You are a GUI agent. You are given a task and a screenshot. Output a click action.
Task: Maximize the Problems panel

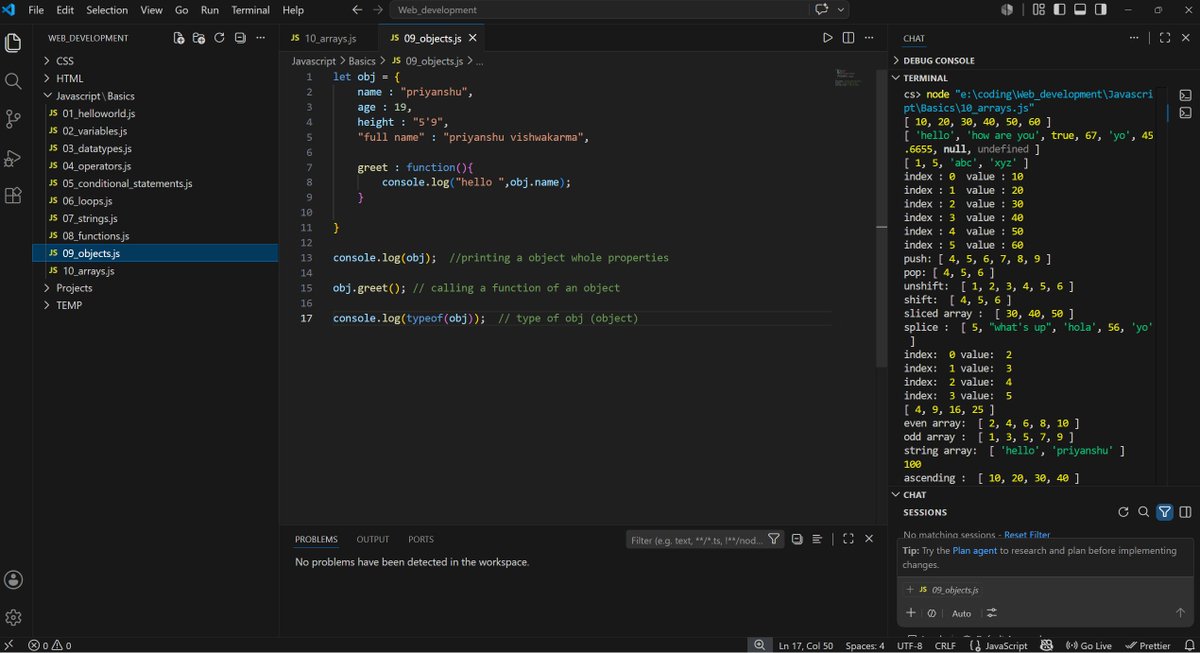tap(848, 539)
